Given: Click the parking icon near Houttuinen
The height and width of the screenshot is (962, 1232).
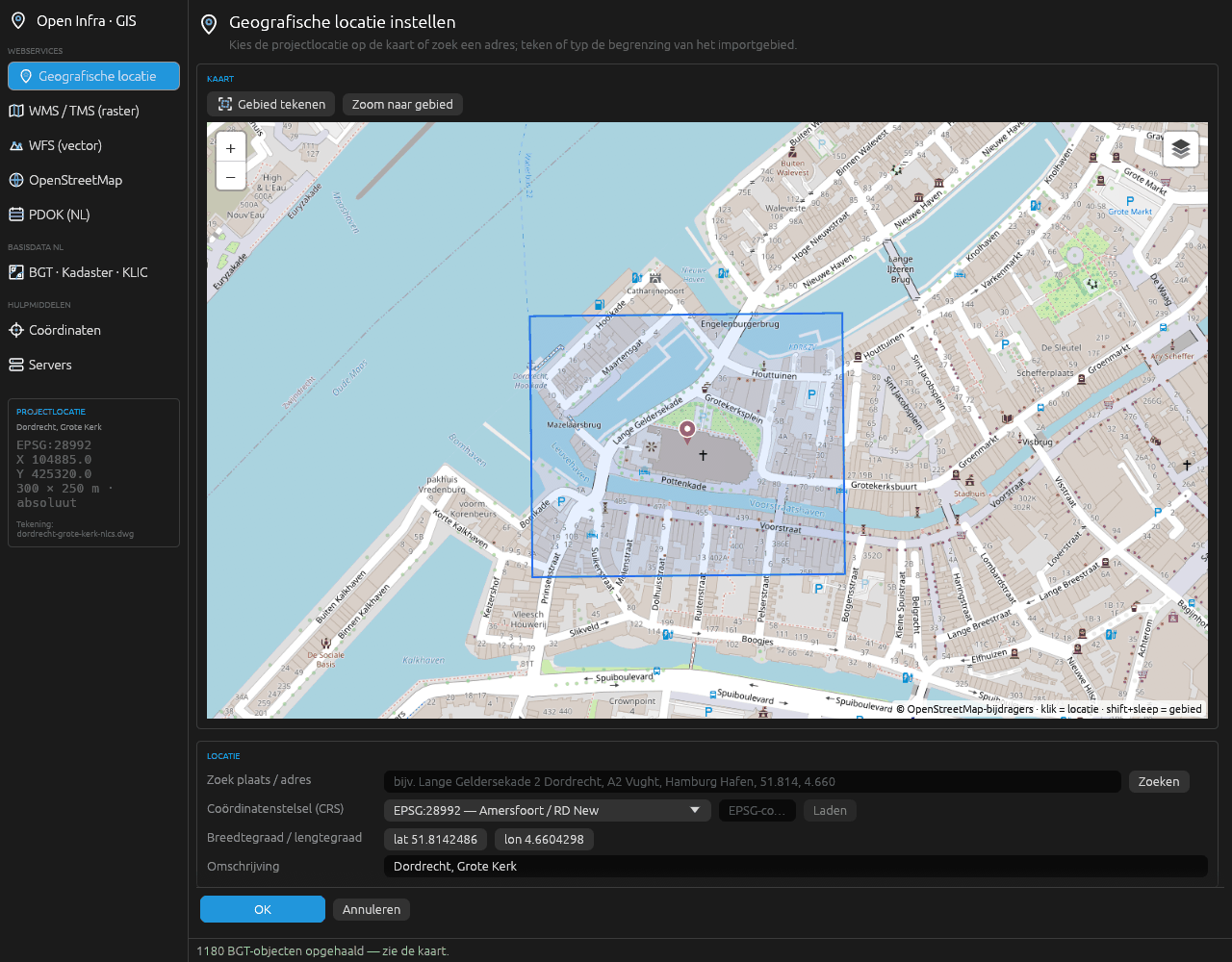Looking at the screenshot, I should click(810, 394).
